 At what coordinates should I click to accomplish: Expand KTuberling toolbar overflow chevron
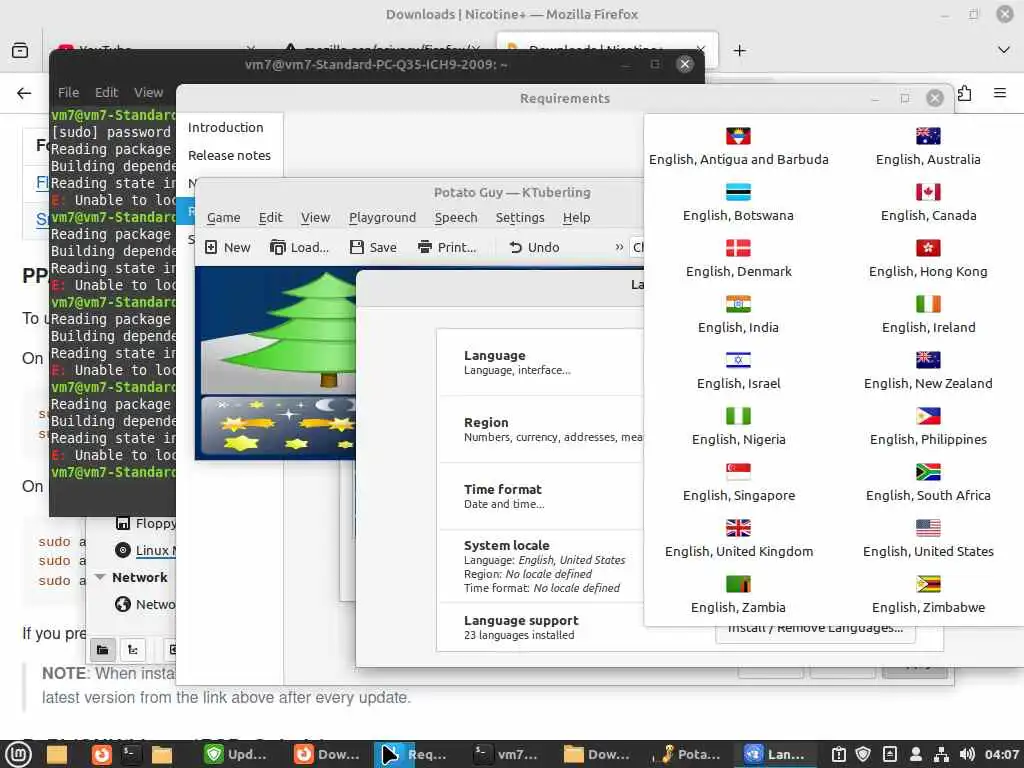(x=618, y=247)
